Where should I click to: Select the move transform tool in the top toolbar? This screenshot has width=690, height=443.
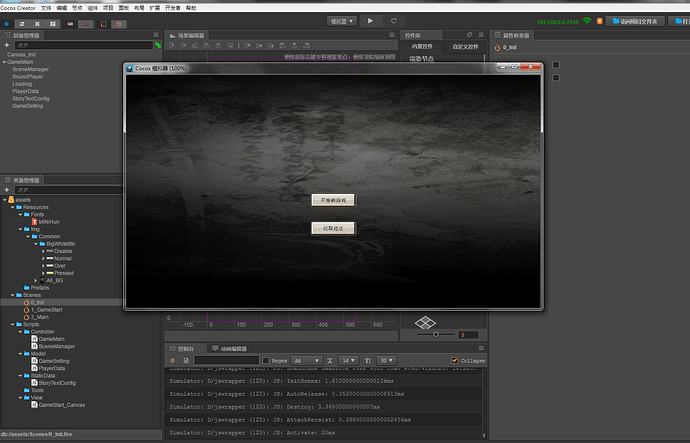pos(6,24)
